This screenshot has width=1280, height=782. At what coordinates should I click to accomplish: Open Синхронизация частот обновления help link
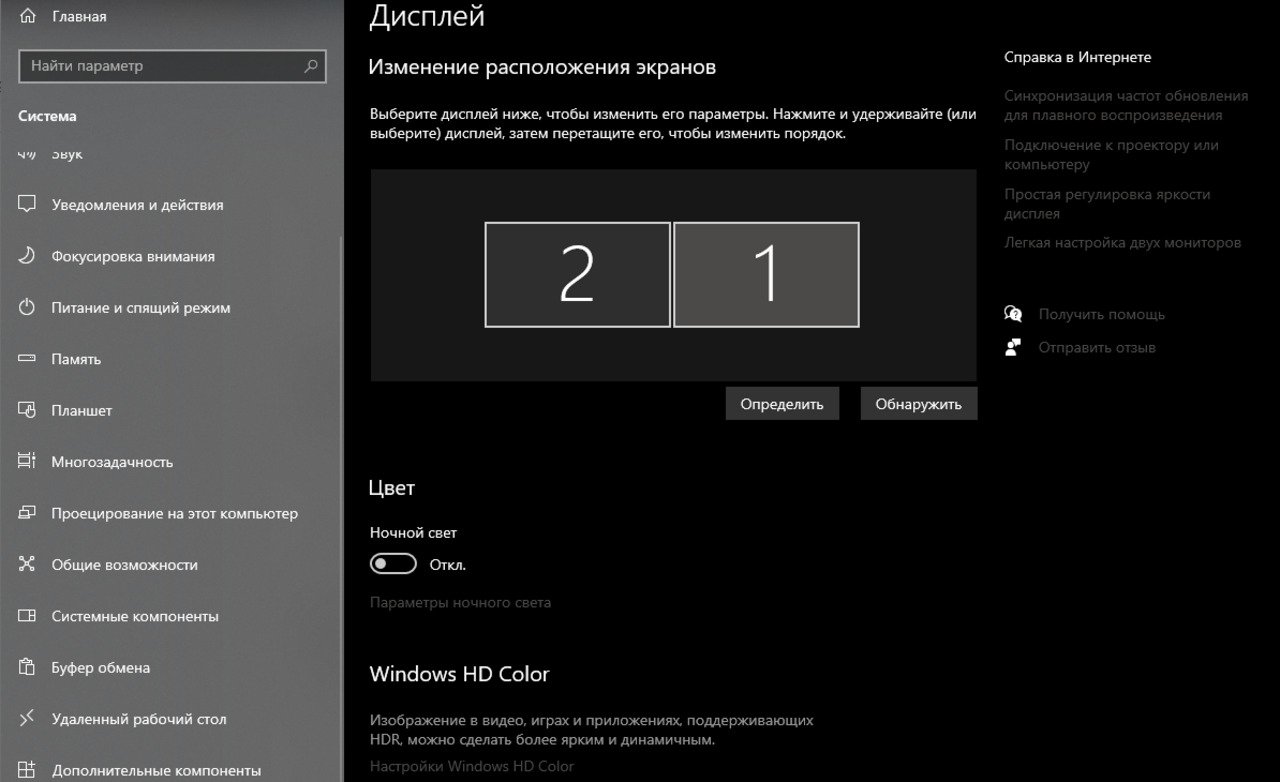1126,105
